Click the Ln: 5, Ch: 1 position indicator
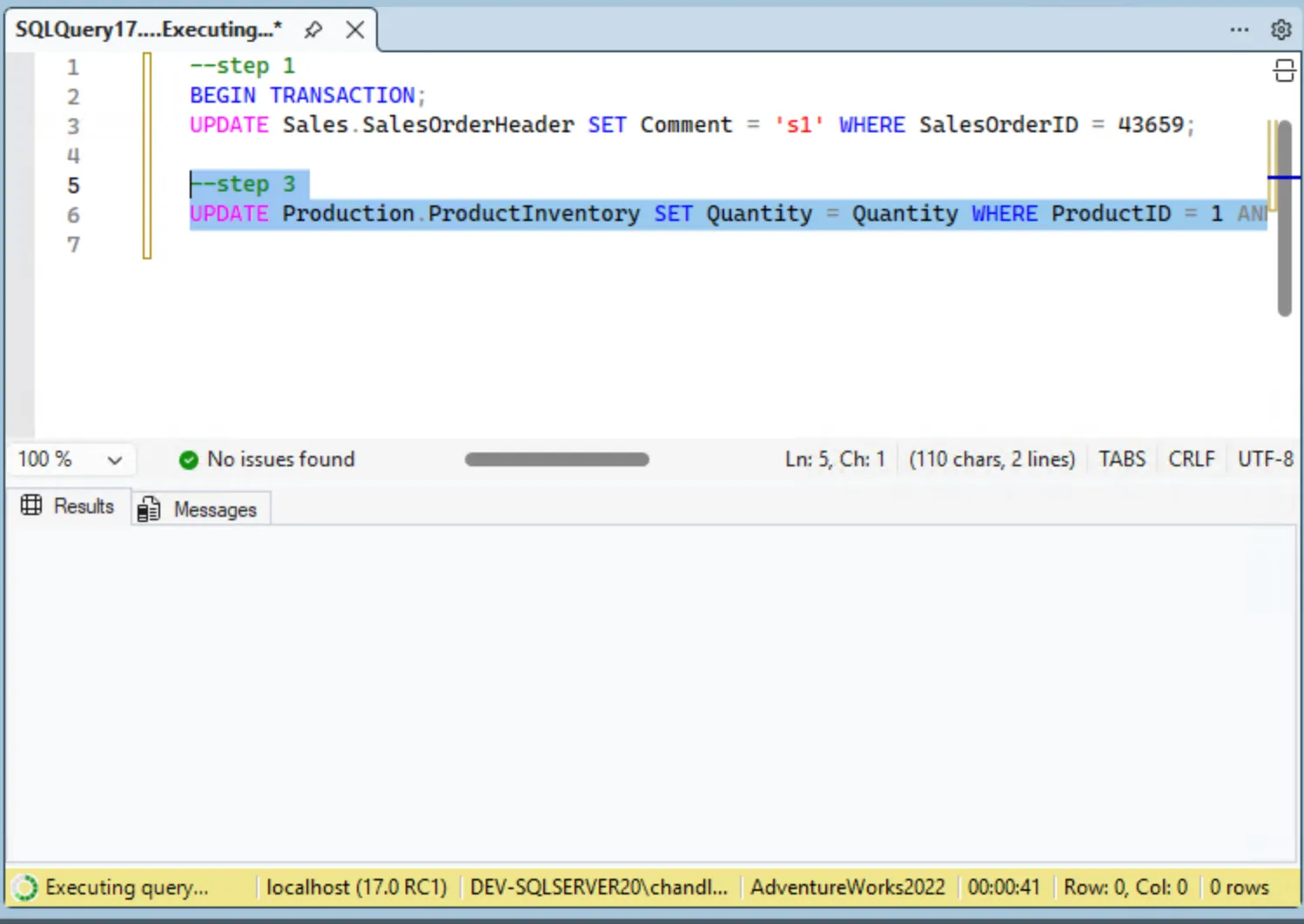Screen dimensions: 1304x924 coord(834,459)
